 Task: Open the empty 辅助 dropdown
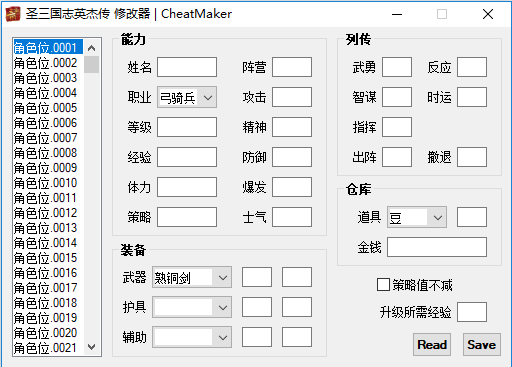[192, 337]
